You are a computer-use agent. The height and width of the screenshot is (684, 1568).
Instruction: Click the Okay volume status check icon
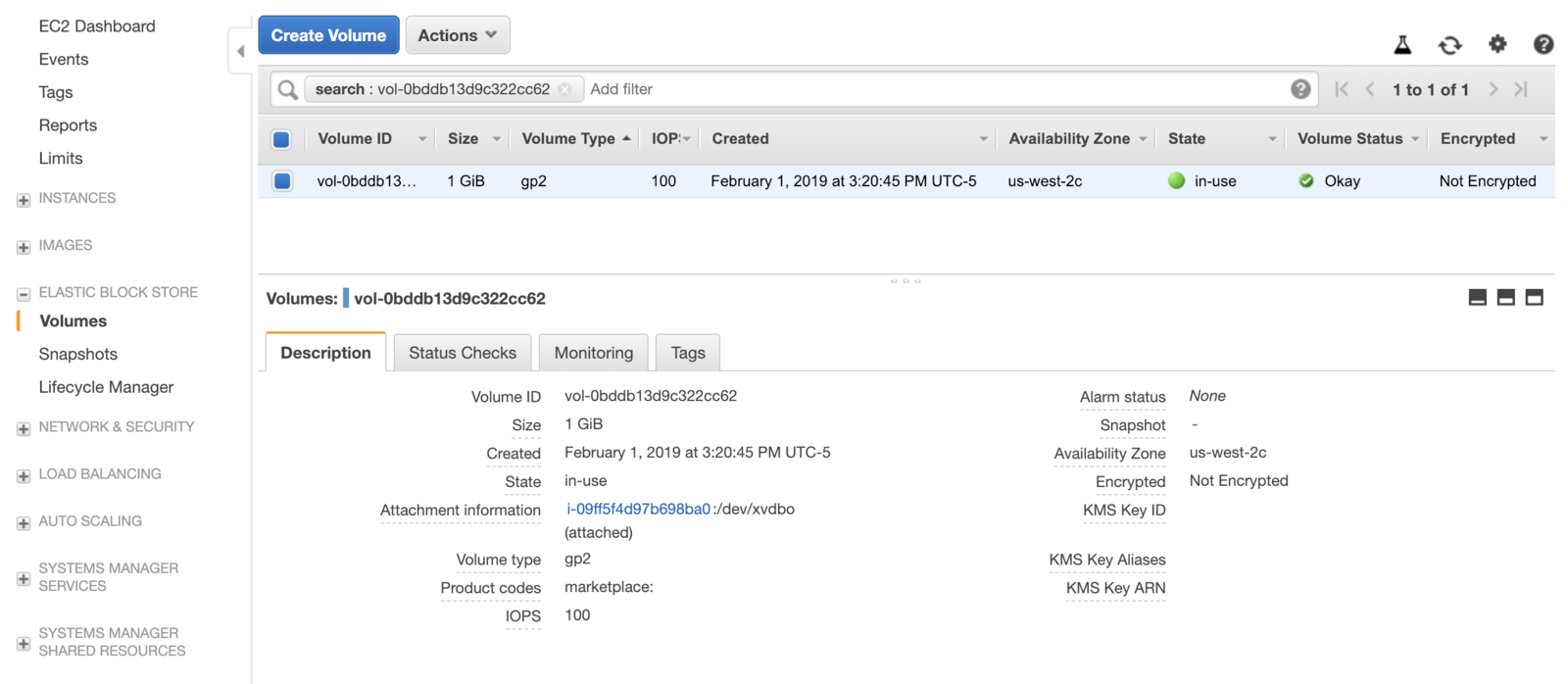coord(1306,180)
